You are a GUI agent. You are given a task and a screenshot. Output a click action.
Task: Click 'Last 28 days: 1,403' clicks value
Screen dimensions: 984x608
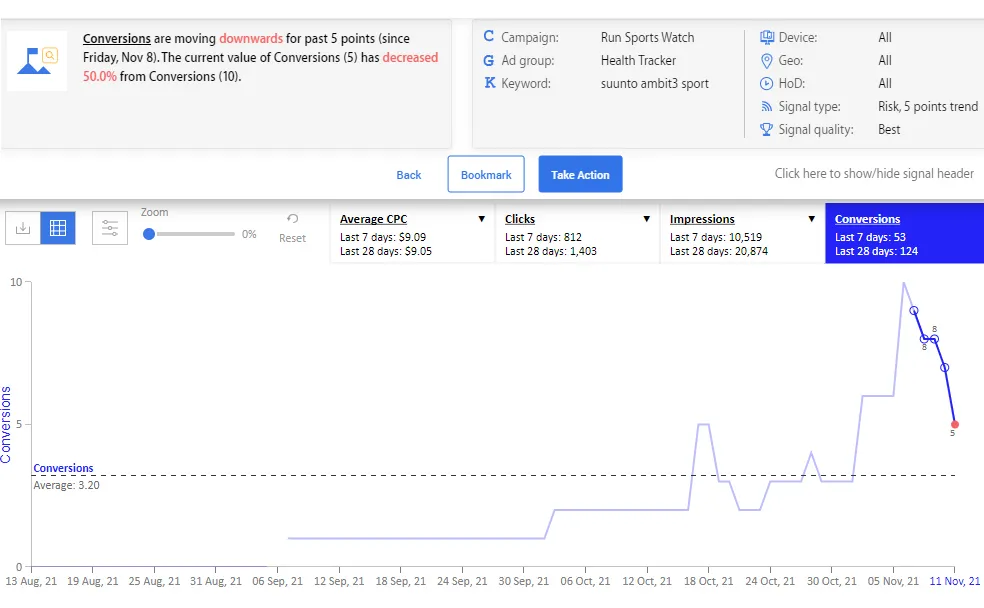coord(551,251)
